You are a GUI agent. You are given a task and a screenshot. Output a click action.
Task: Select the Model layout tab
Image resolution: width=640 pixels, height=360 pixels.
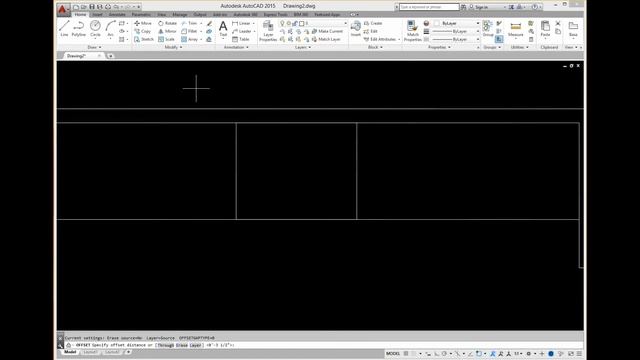coord(70,352)
